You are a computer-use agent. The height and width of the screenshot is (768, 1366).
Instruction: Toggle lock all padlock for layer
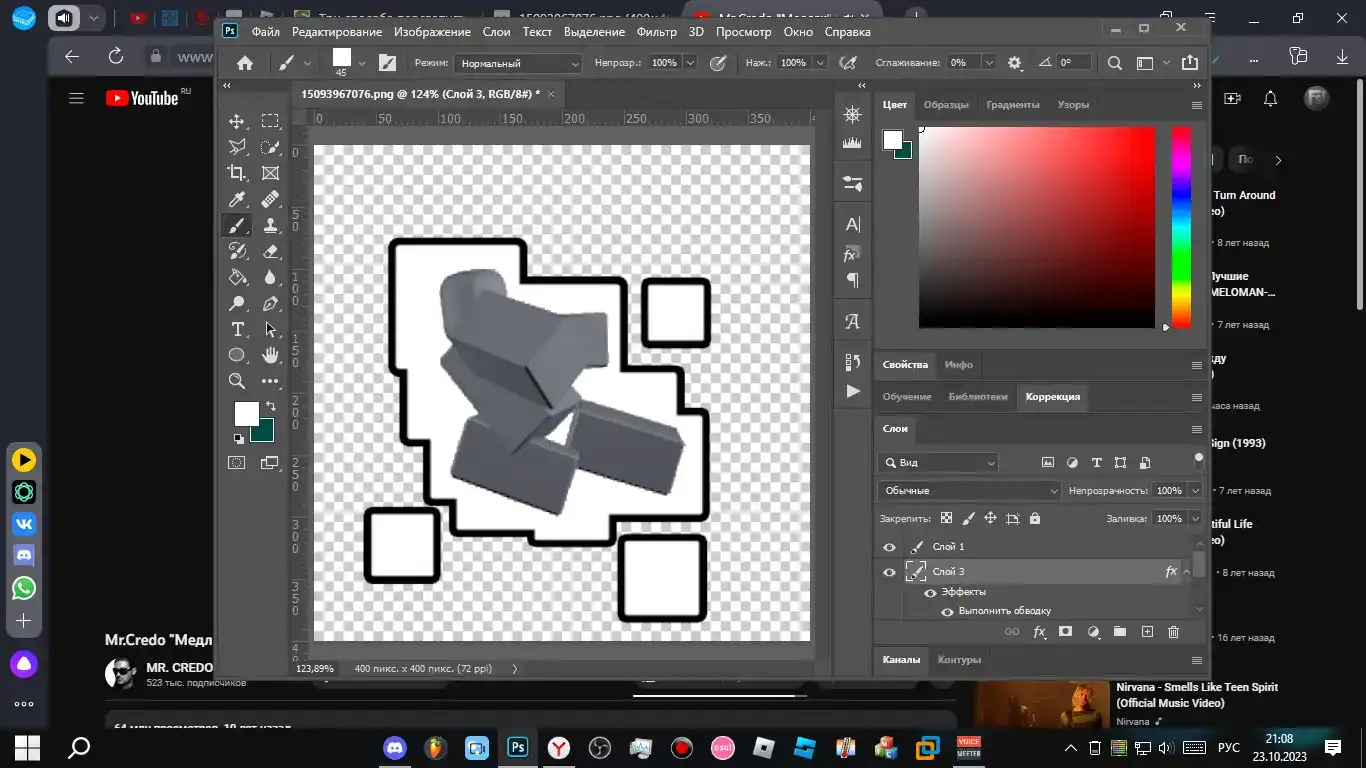1034,518
